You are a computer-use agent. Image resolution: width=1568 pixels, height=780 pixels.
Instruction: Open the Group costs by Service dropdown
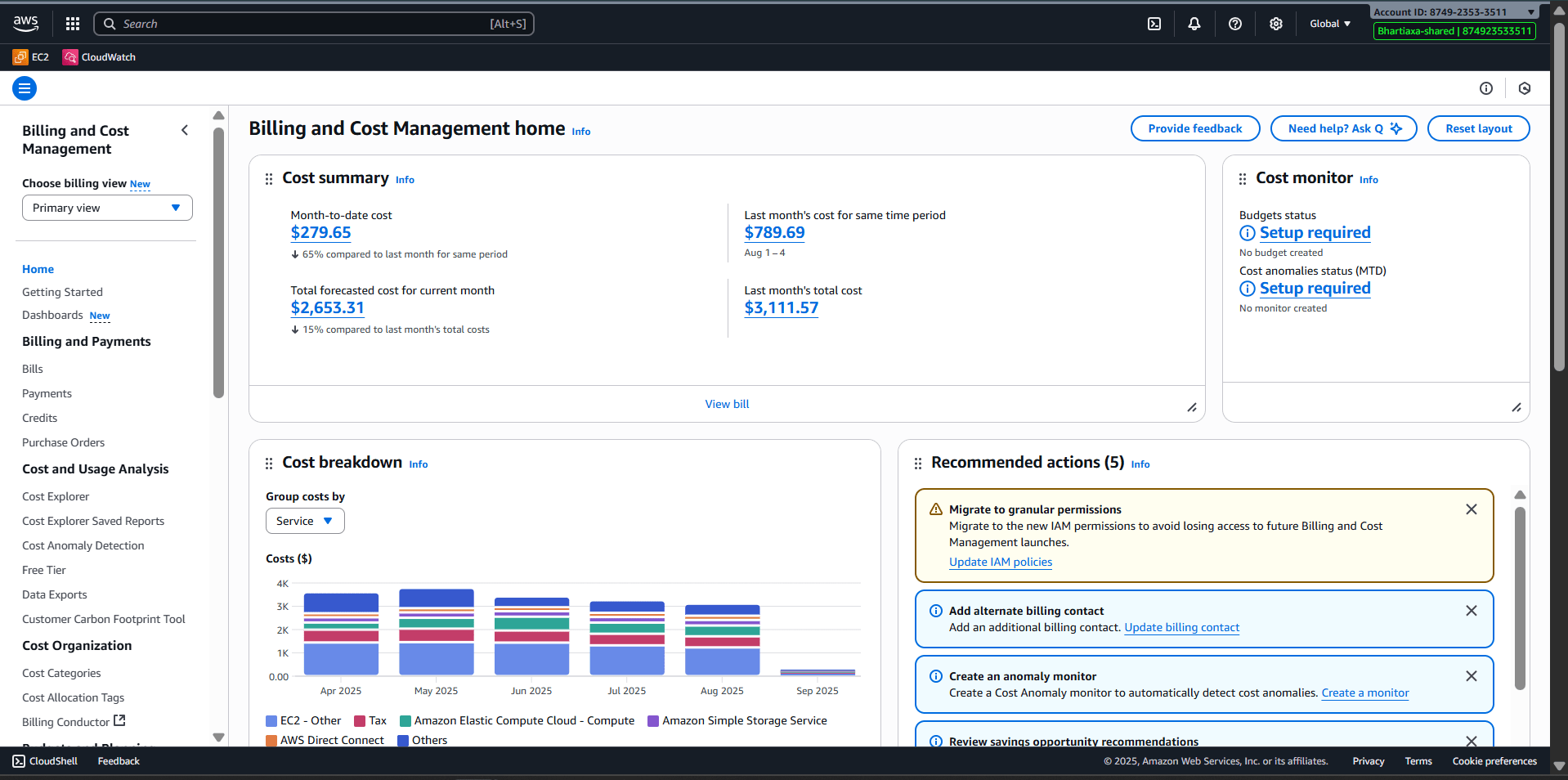click(304, 521)
